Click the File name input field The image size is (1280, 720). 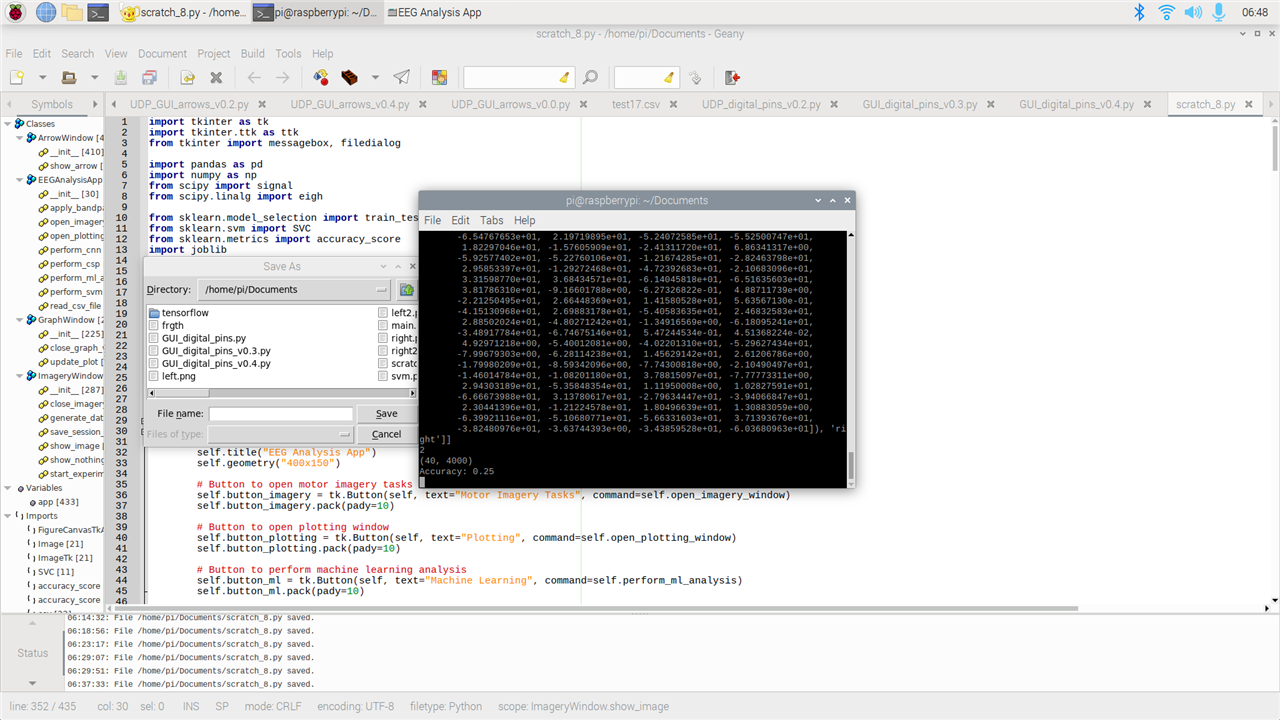(281, 413)
